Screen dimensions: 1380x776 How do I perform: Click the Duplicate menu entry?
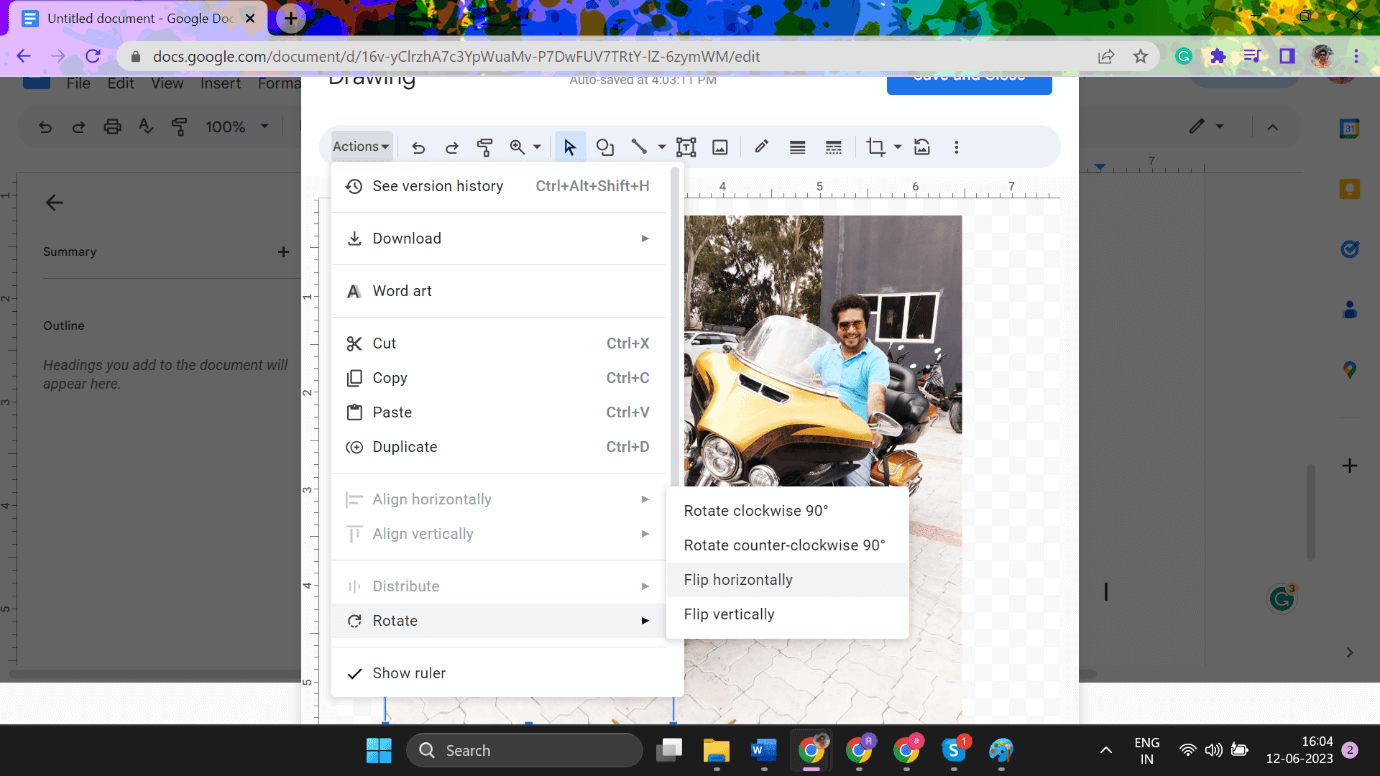pos(405,447)
